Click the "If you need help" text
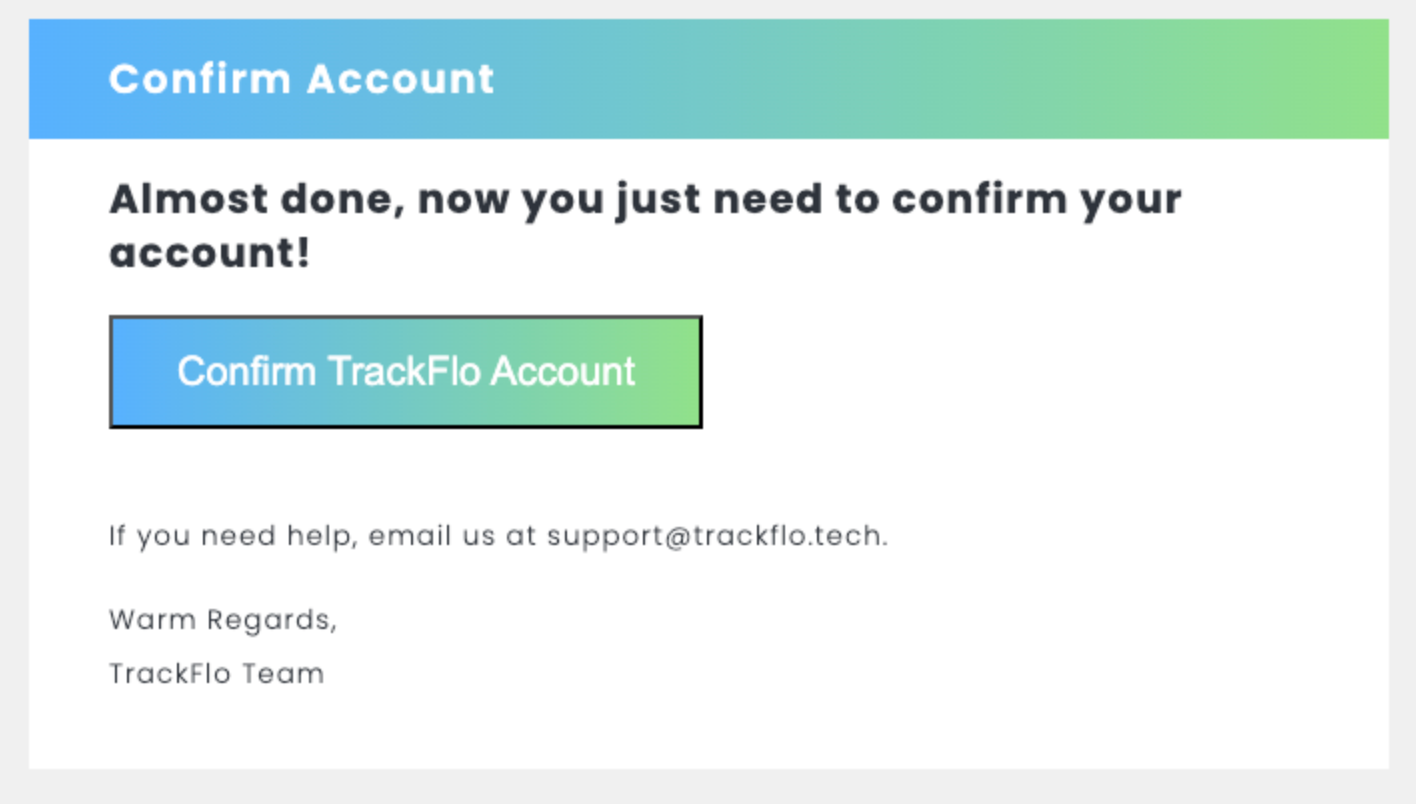1416x804 pixels. [x=232, y=536]
